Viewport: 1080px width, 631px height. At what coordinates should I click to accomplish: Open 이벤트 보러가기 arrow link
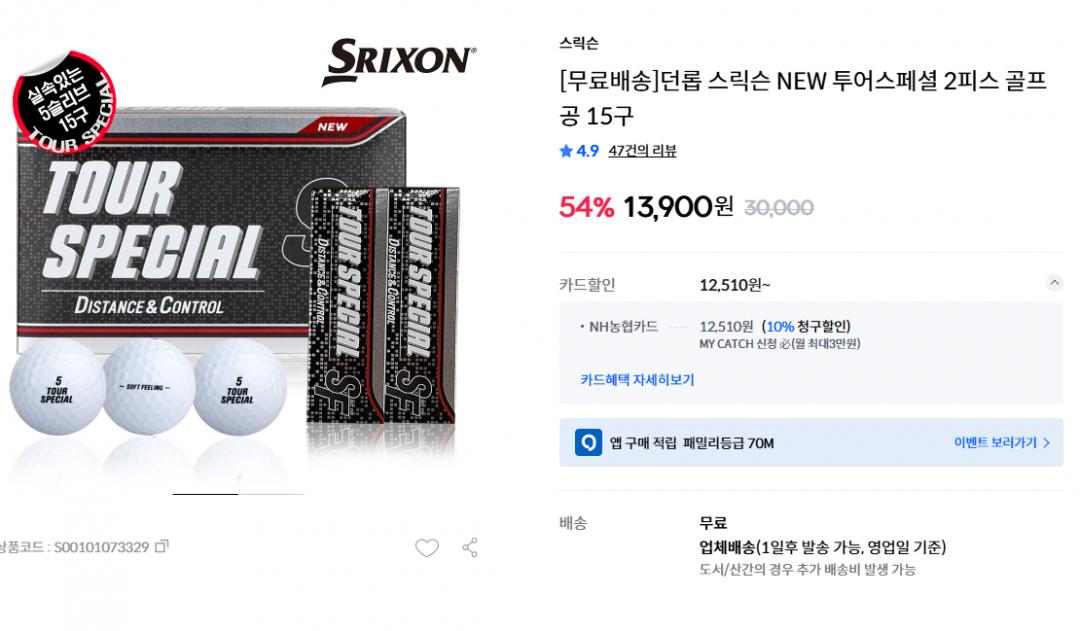[x=1002, y=442]
